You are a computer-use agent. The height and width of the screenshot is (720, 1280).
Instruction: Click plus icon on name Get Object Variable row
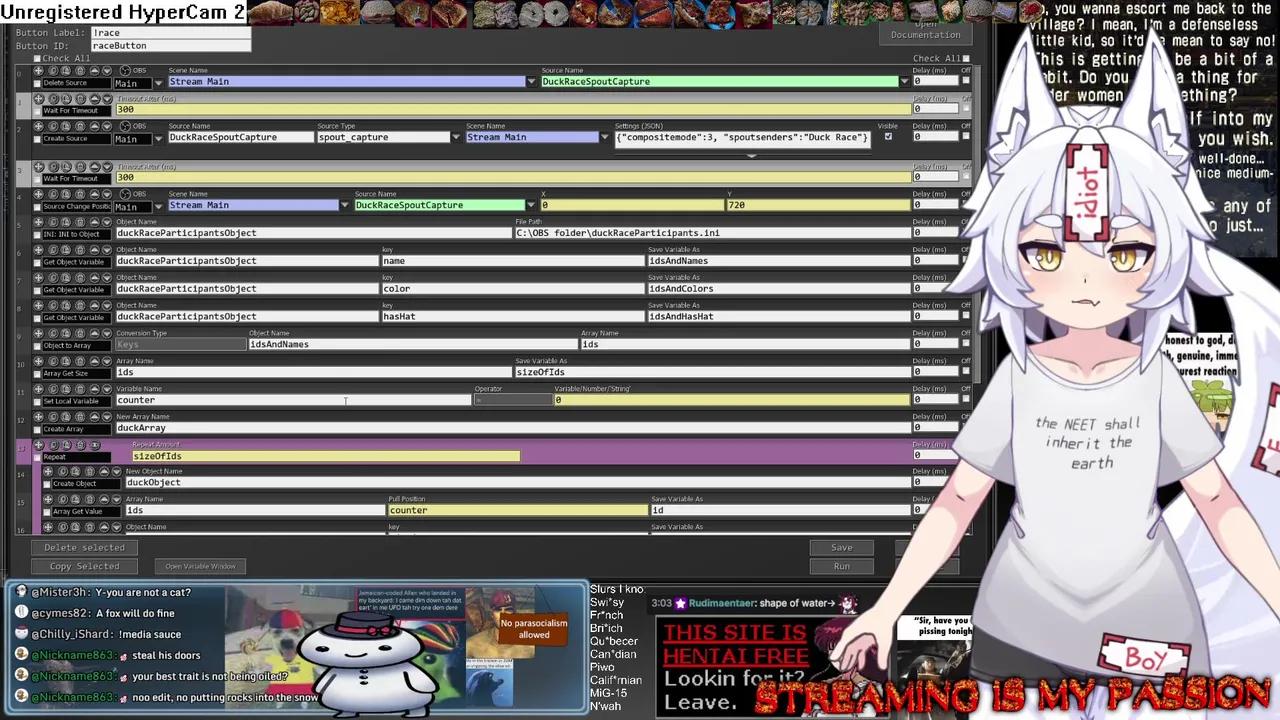tap(38, 250)
